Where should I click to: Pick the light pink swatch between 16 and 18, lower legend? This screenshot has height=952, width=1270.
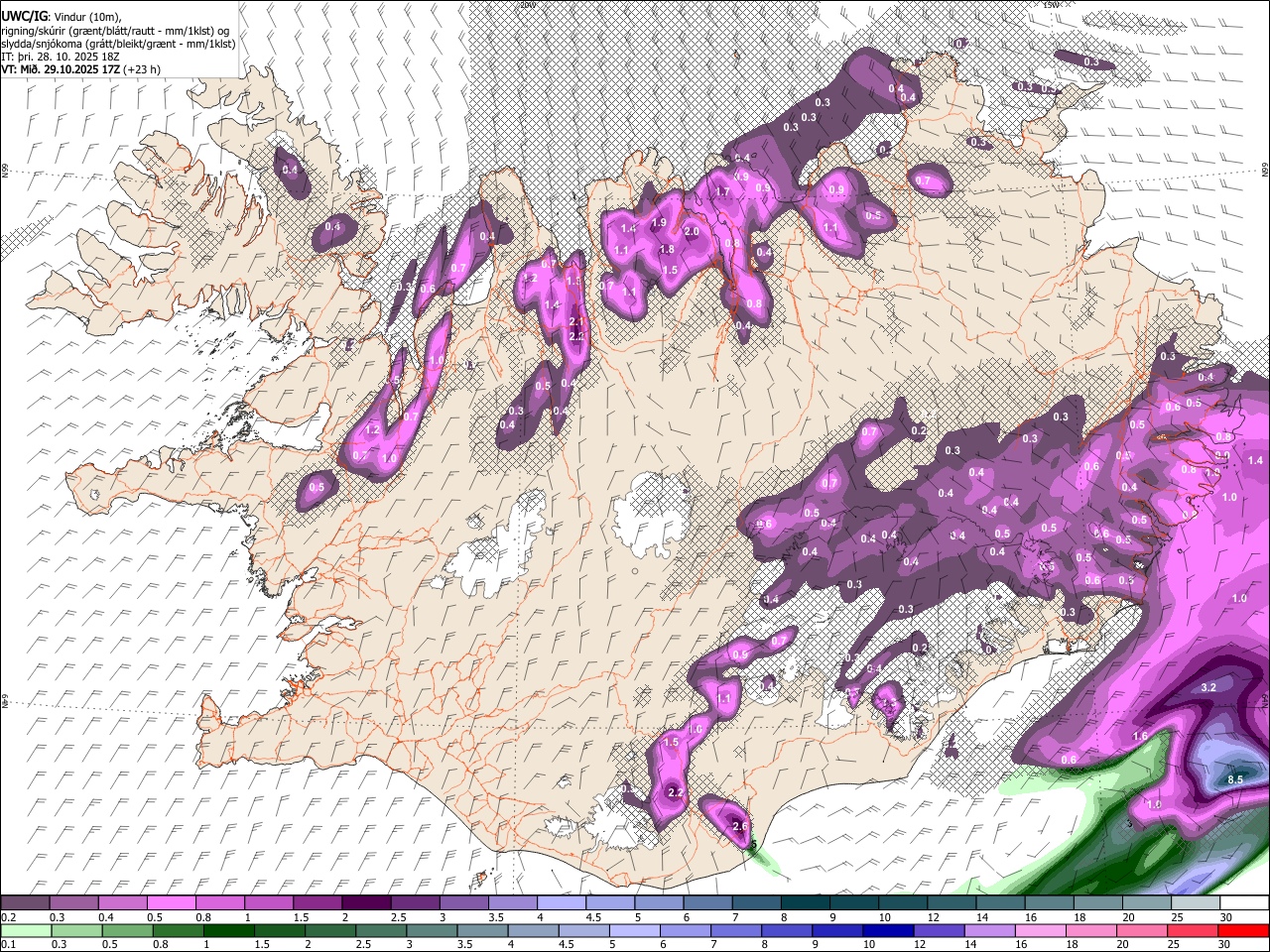tap(1043, 931)
